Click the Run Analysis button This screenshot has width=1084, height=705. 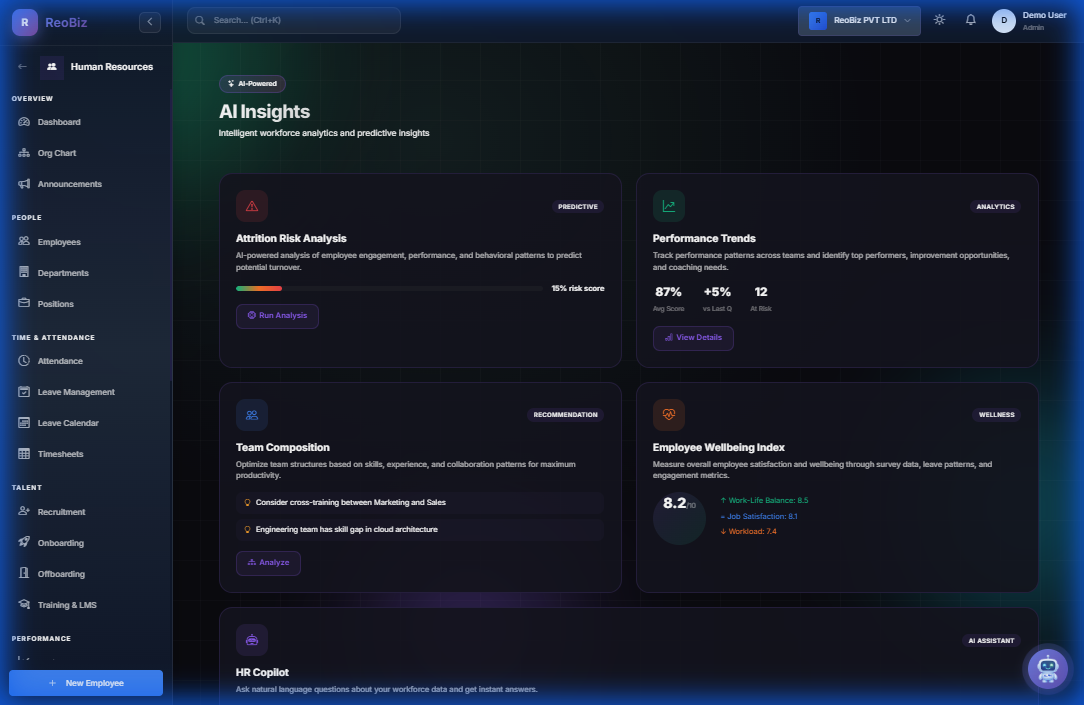click(277, 315)
